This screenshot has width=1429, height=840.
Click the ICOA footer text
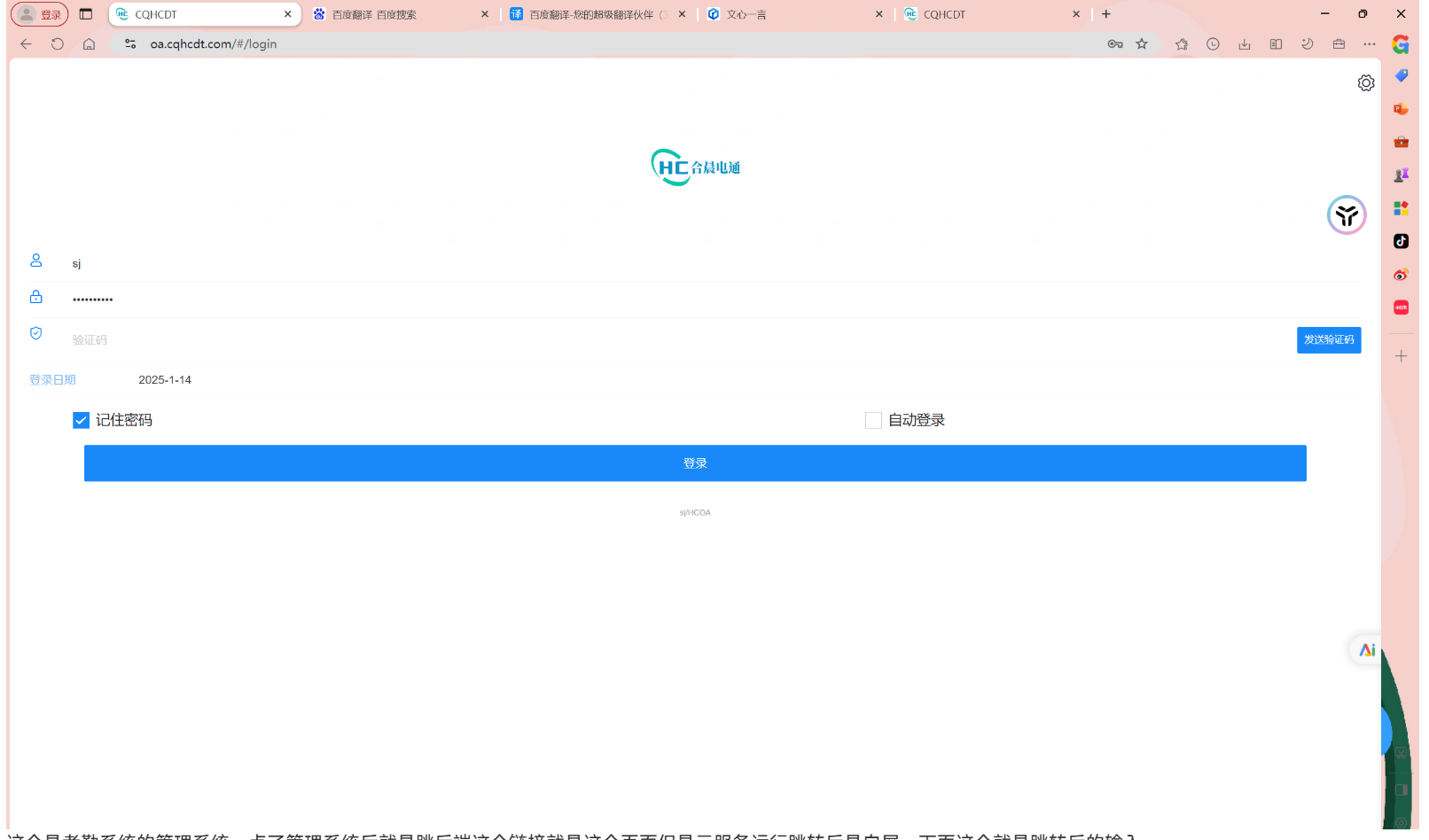(x=695, y=513)
